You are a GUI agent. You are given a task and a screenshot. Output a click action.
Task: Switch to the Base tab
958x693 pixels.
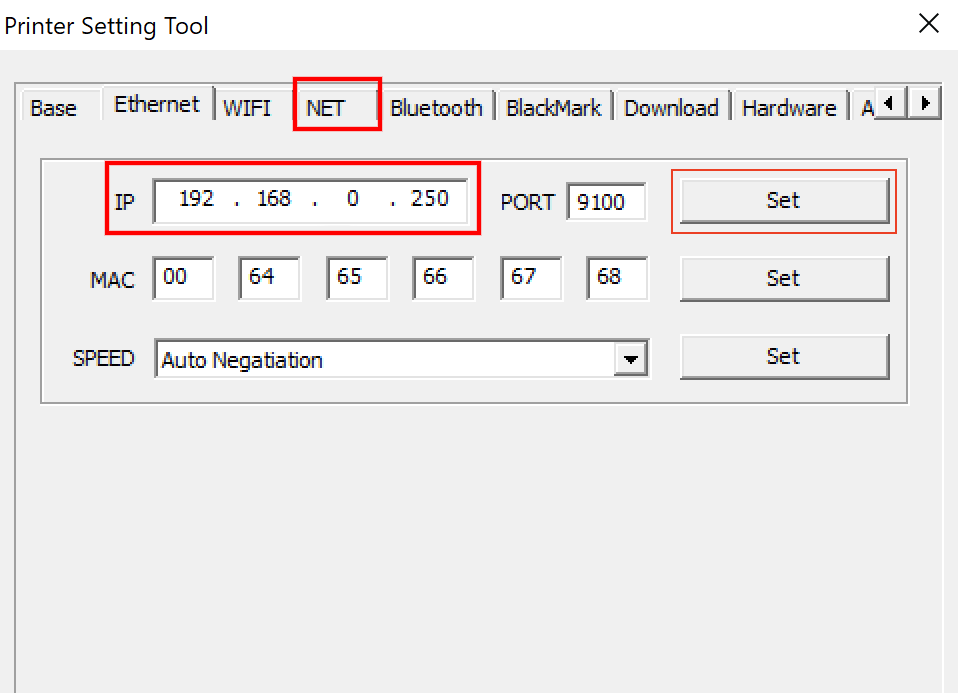[x=53, y=108]
